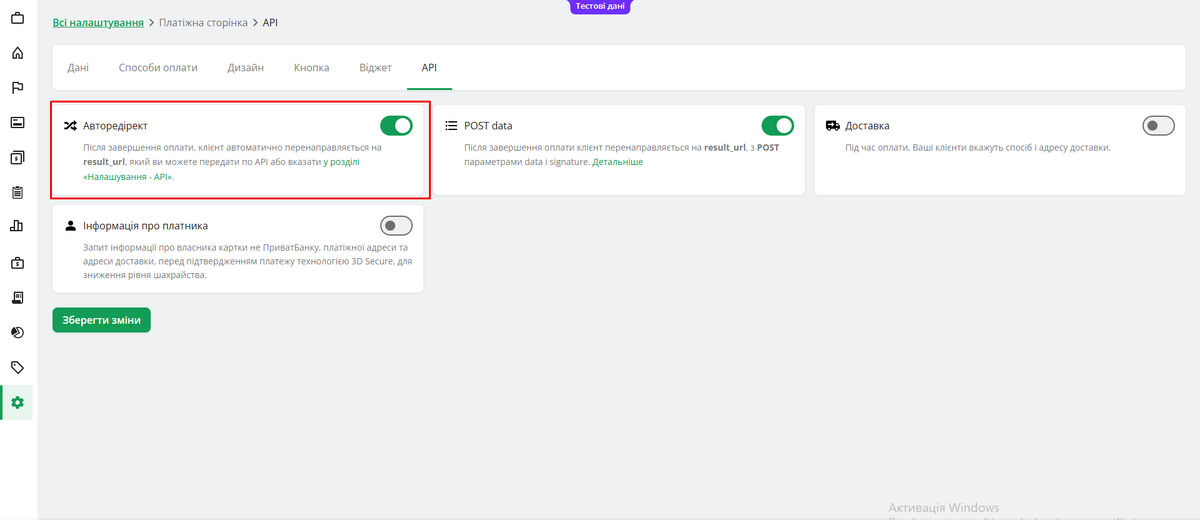Follow the Всі налаштування breadcrumb link
The height and width of the screenshot is (520, 1200).
pyautogui.click(x=98, y=22)
